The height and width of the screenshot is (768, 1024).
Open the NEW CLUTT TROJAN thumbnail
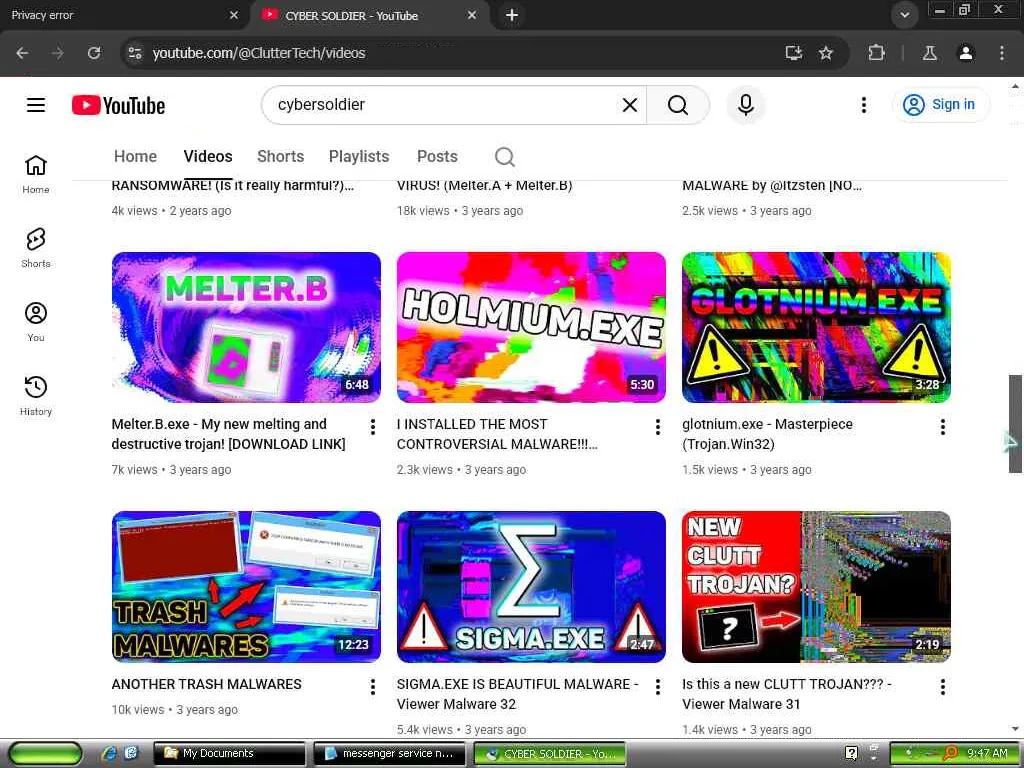click(x=816, y=586)
